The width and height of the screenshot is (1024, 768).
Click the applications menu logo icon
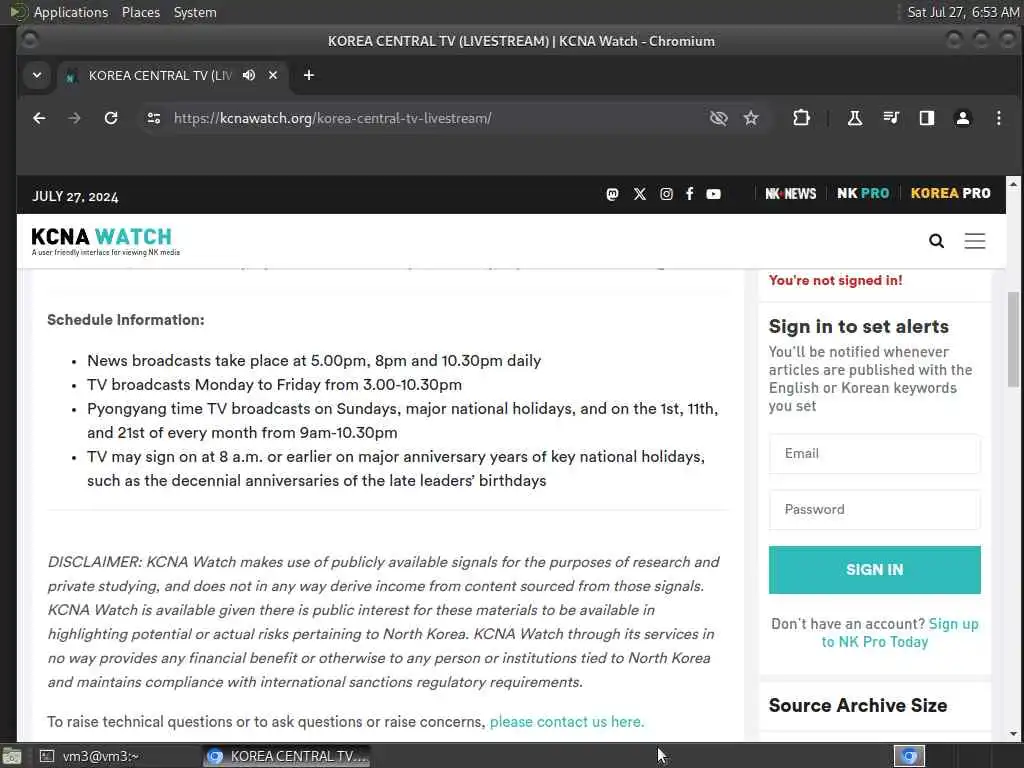[x=18, y=12]
